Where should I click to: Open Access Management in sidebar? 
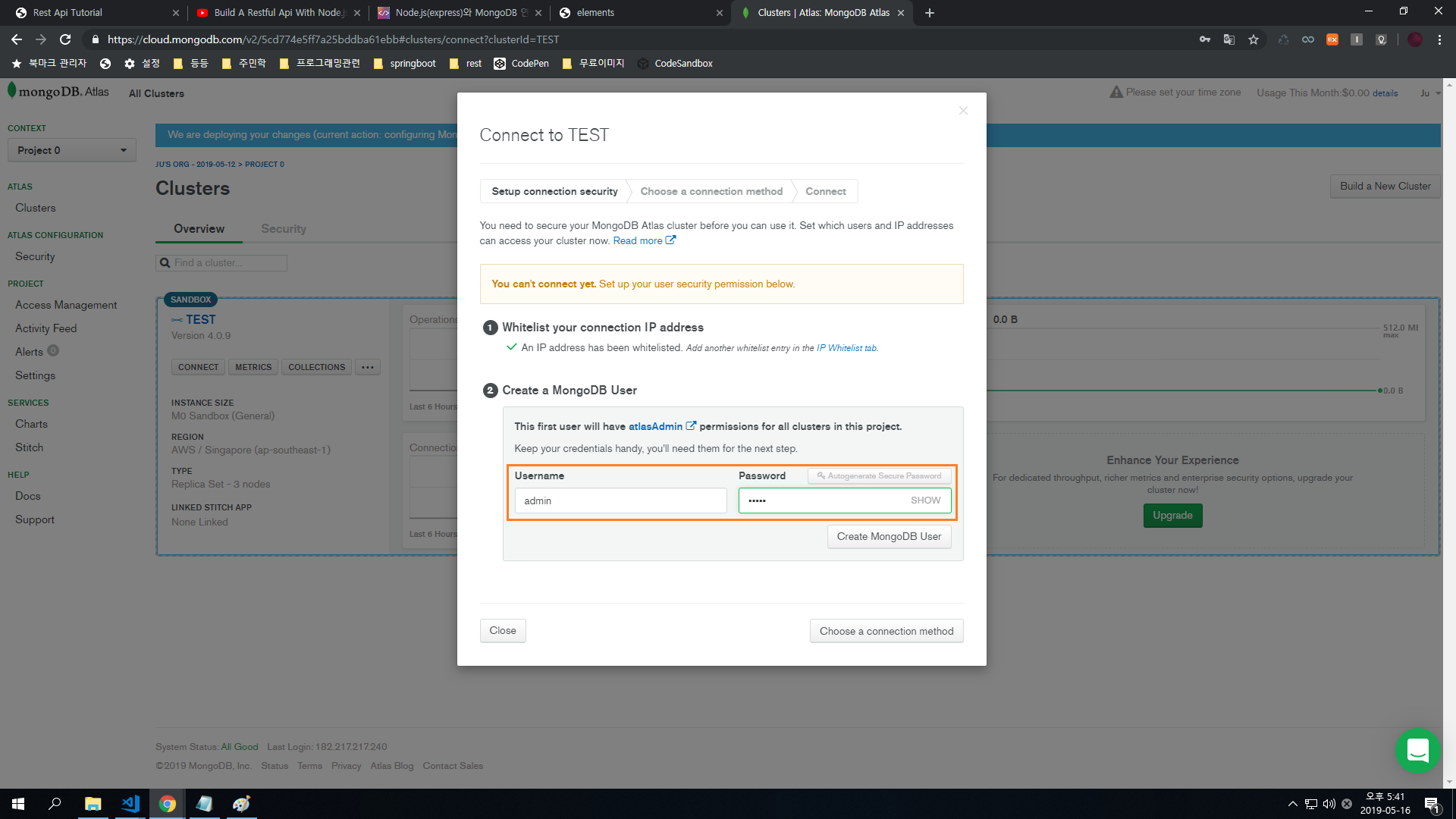pos(66,305)
